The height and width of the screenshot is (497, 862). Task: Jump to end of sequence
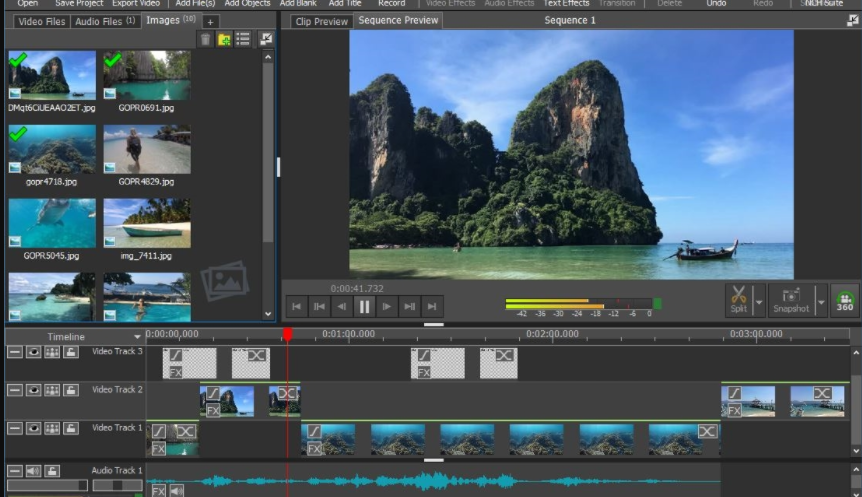click(x=432, y=307)
